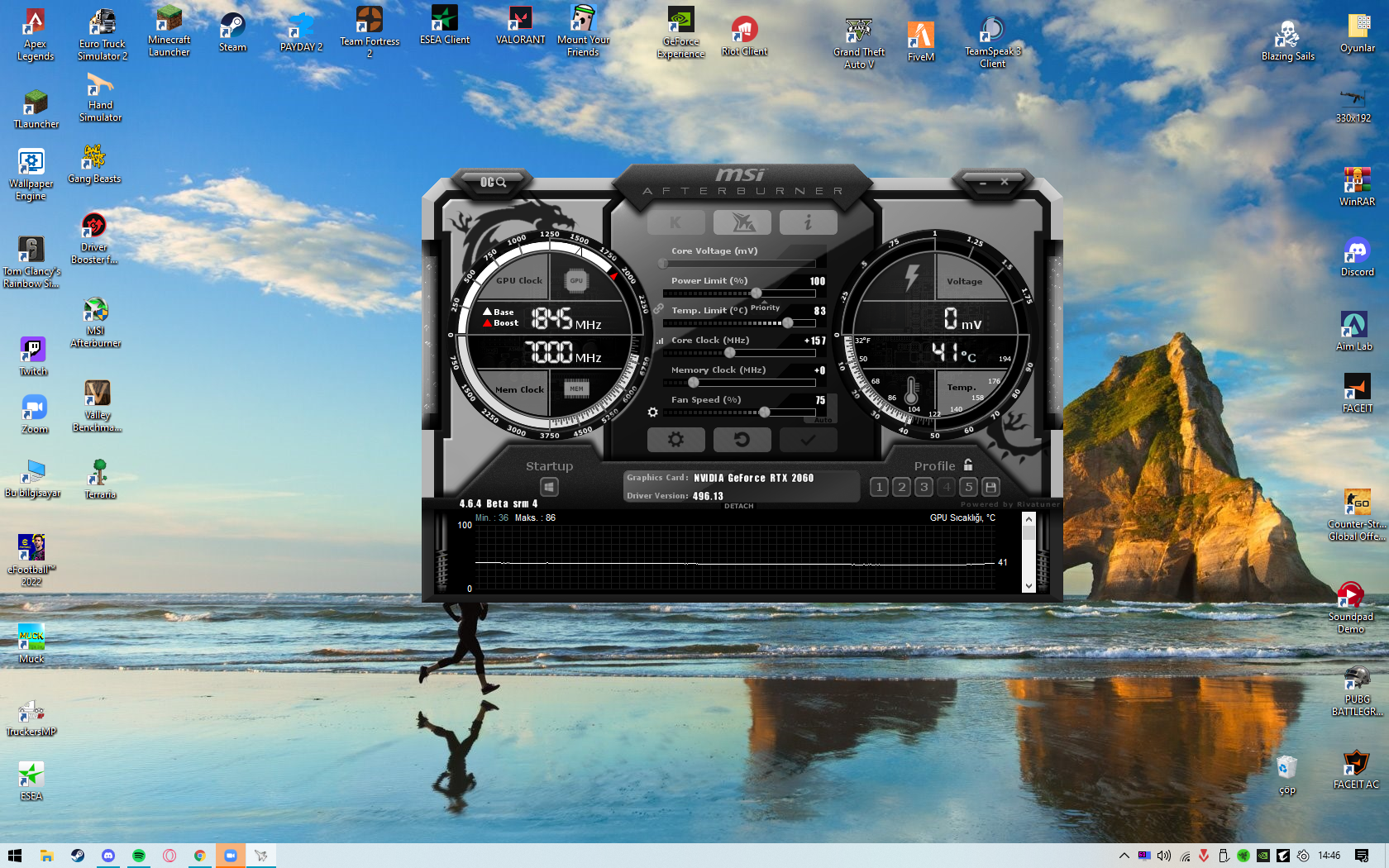Select profile slot 2
This screenshot has width=1389, height=868.
click(902, 487)
